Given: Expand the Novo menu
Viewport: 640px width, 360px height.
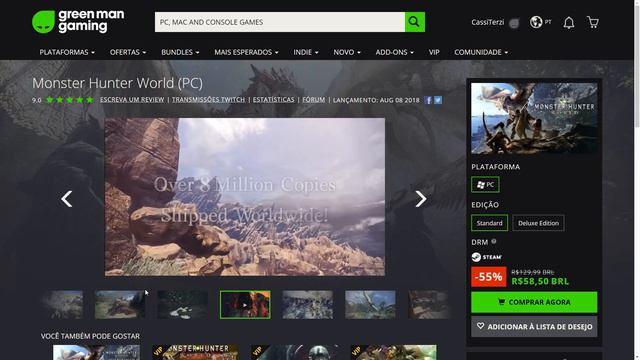Looking at the screenshot, I should [x=347, y=52].
